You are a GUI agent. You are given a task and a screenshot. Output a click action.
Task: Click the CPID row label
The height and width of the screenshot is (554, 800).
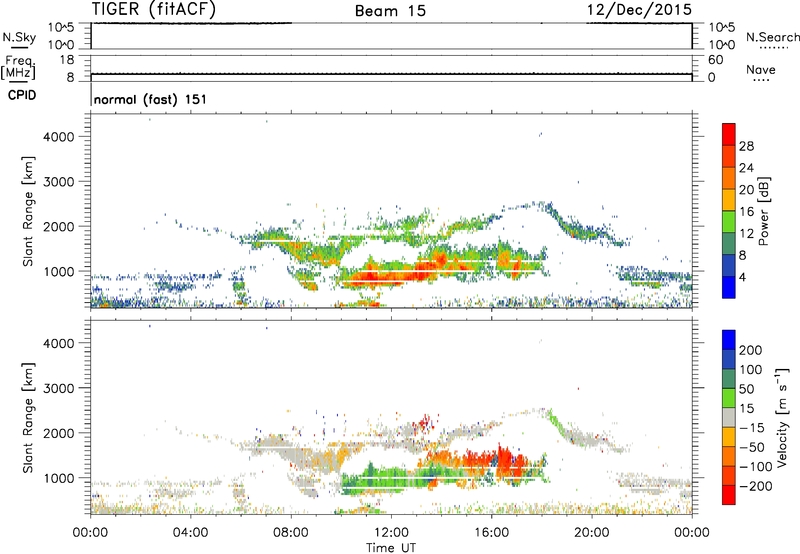pyautogui.click(x=22, y=95)
